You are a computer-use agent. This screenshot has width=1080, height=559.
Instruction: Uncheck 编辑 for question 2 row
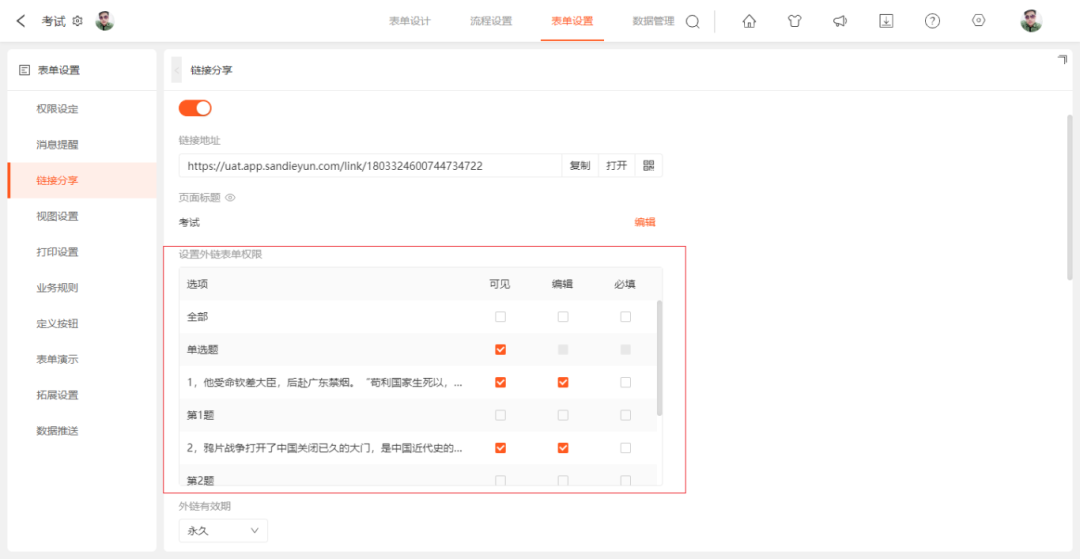[563, 448]
